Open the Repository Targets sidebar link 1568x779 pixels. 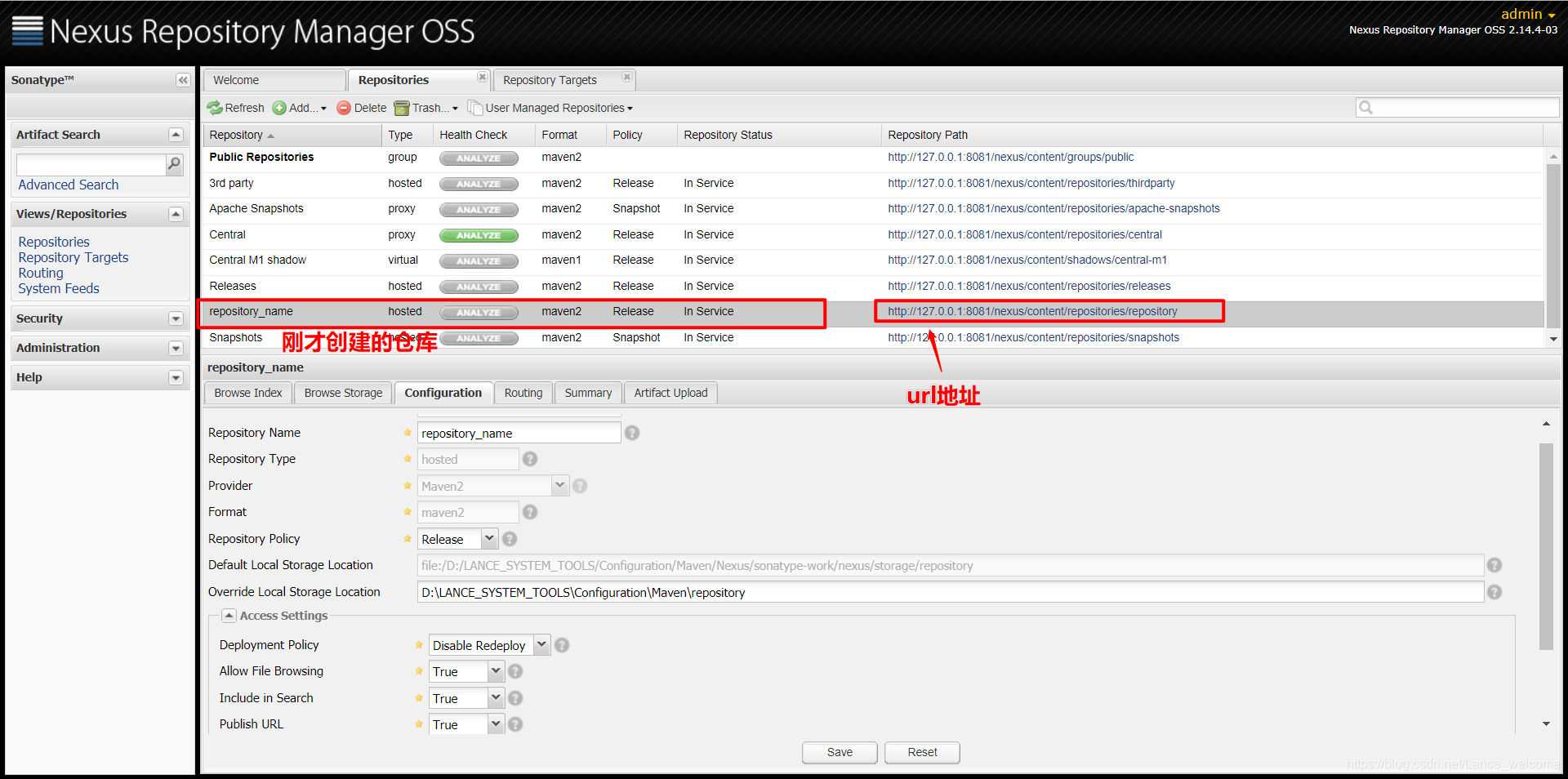[73, 257]
